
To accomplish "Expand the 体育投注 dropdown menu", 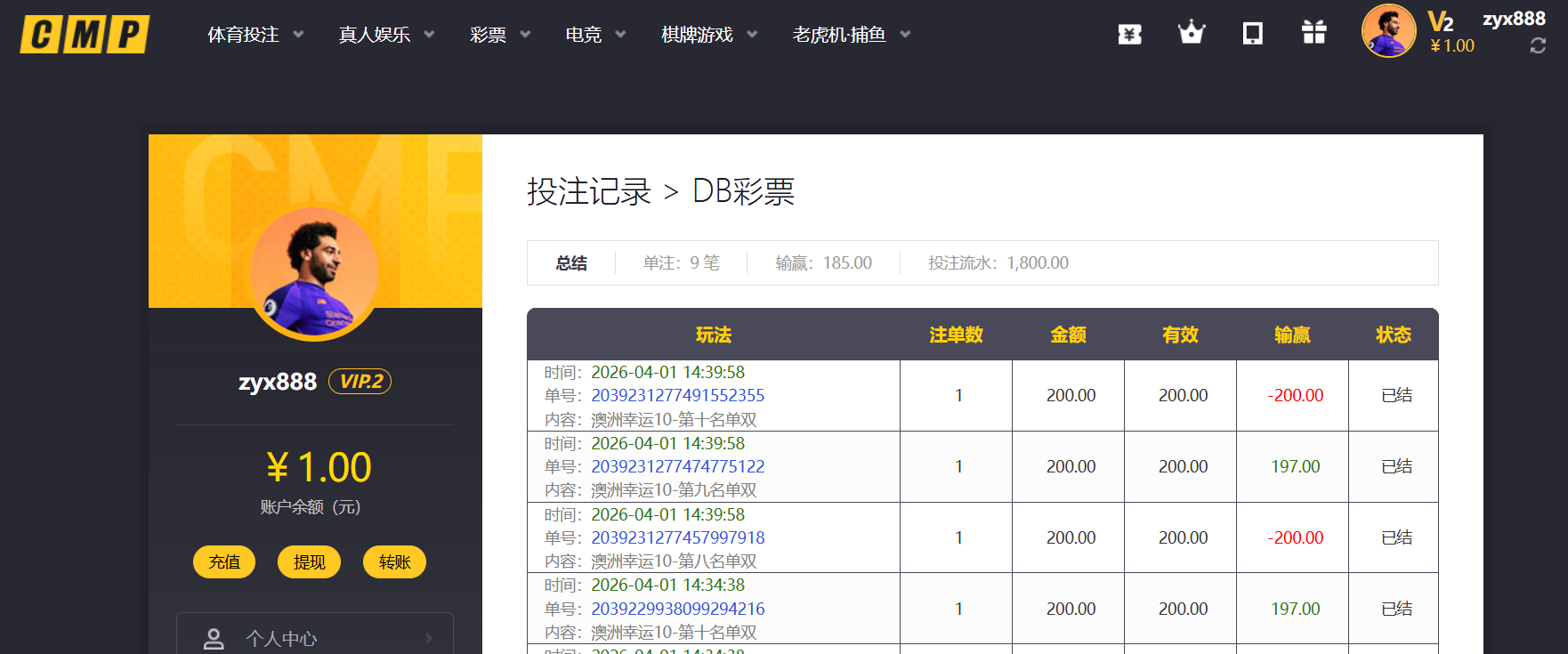I will 255,35.
